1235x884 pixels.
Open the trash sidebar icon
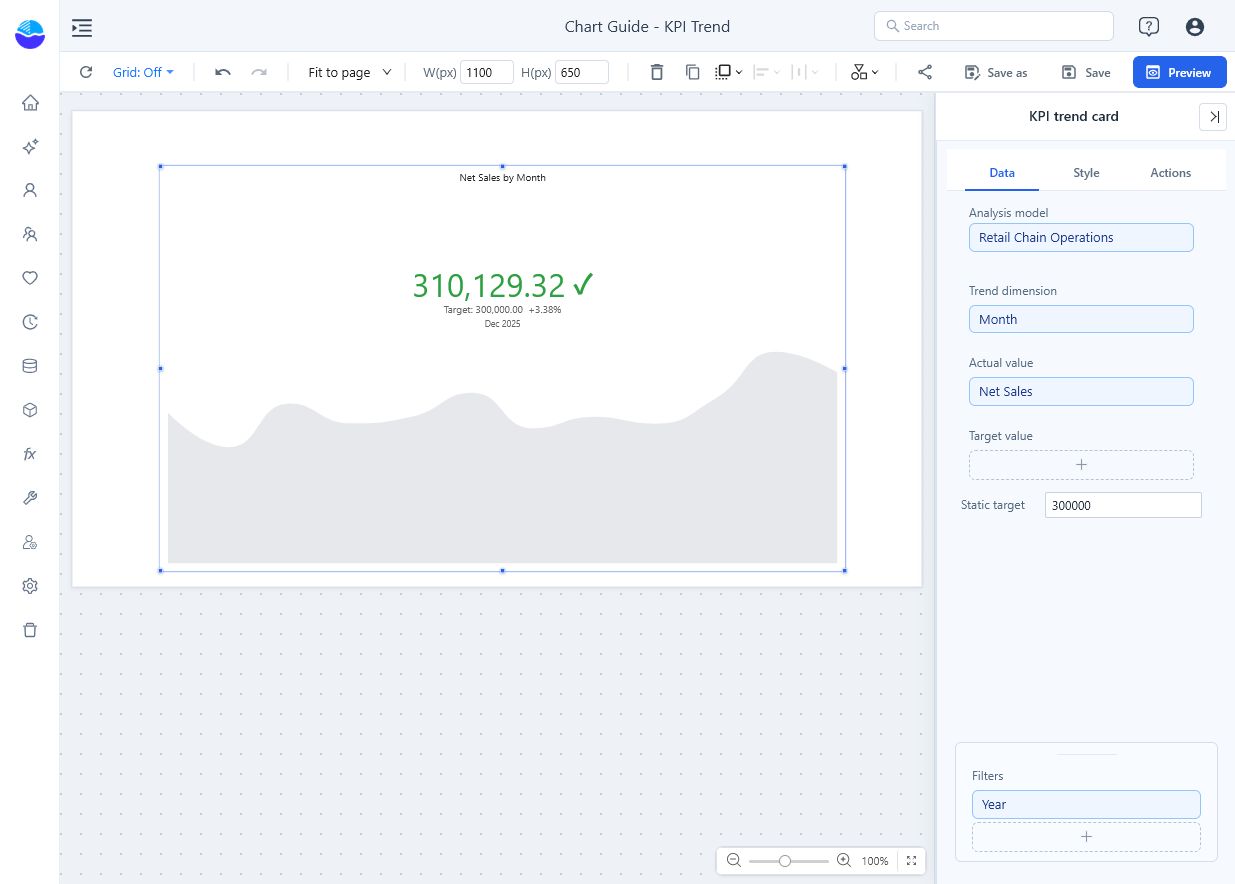[x=30, y=630]
